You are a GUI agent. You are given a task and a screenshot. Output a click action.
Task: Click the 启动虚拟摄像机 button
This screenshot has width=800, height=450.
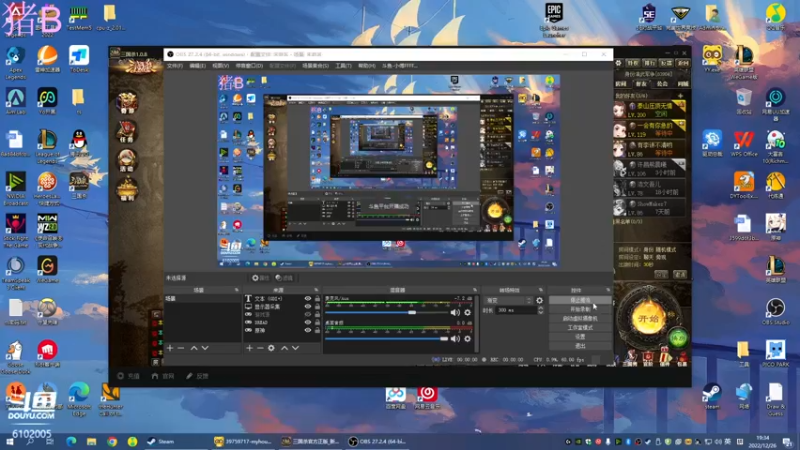580,318
